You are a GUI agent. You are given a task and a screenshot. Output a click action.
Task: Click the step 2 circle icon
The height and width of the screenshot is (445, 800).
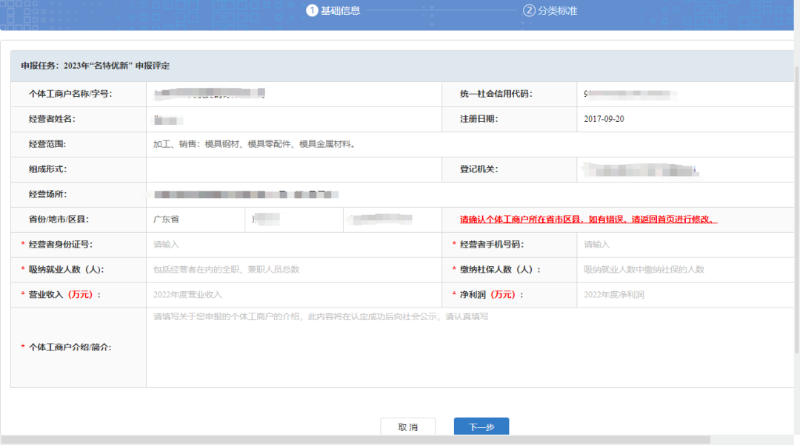click(x=527, y=11)
